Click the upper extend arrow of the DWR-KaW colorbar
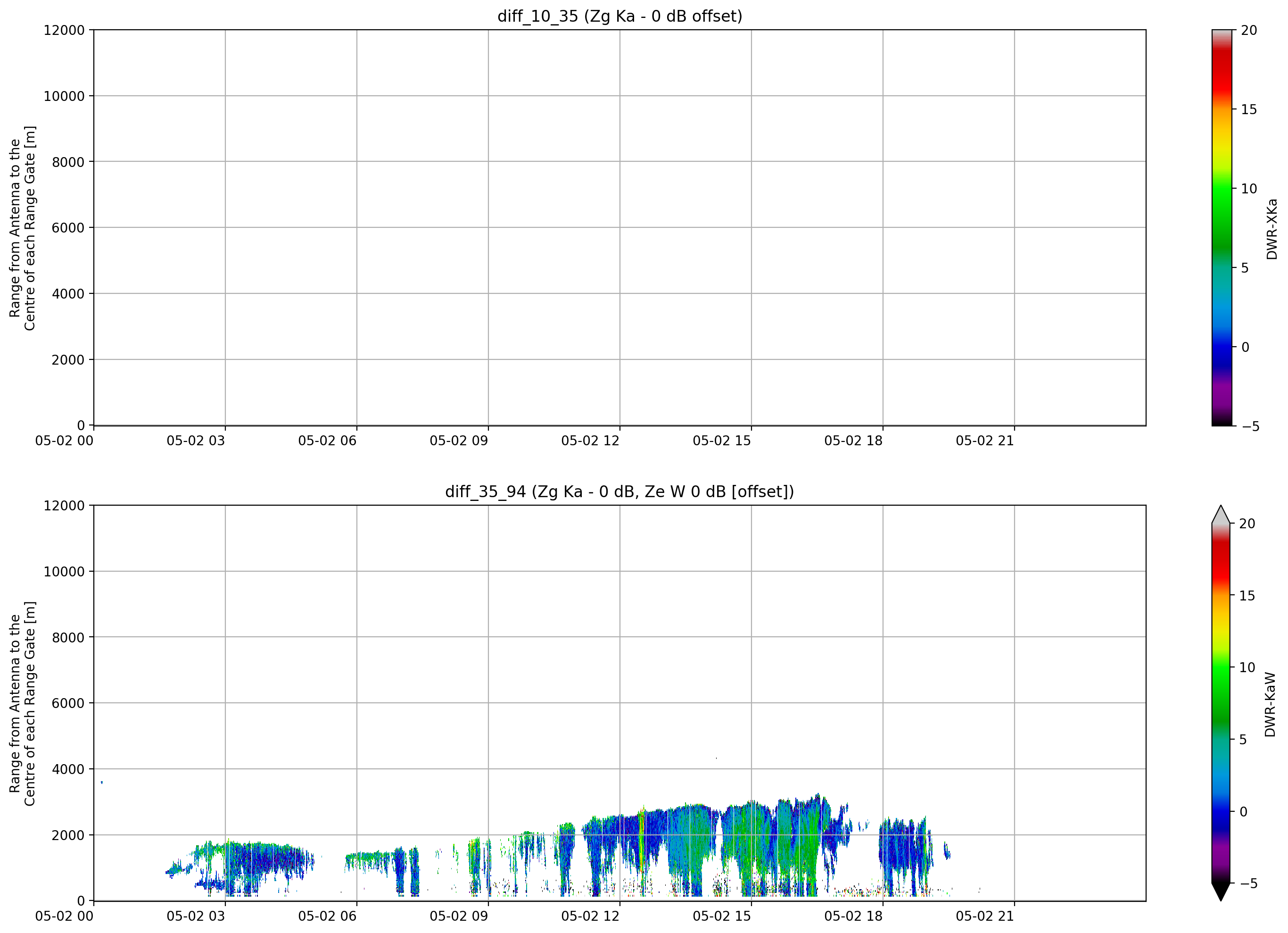The height and width of the screenshot is (933, 1288). (1221, 514)
